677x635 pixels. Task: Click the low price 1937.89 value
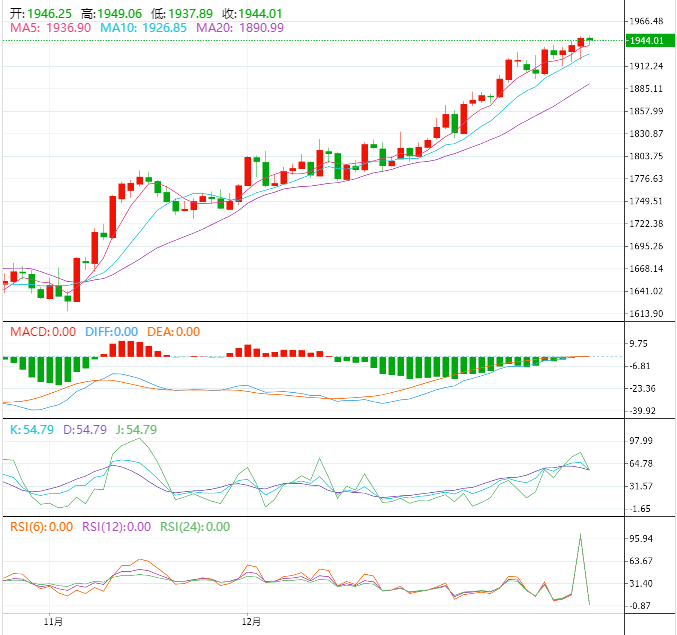click(190, 13)
